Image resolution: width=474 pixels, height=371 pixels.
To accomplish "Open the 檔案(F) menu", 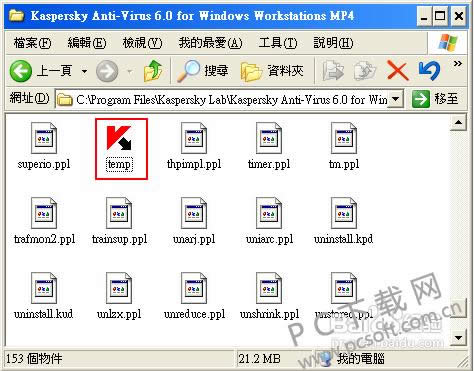I will tap(32, 43).
